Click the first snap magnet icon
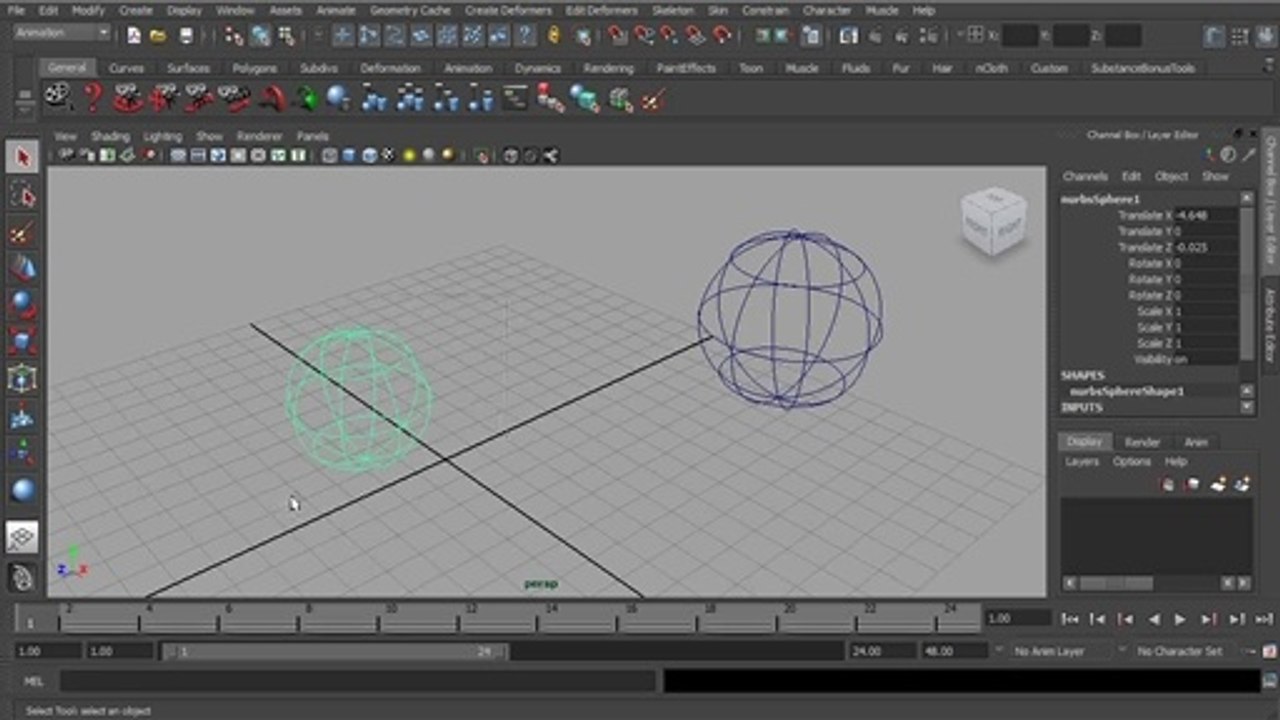The image size is (1280, 720). (x=618, y=35)
